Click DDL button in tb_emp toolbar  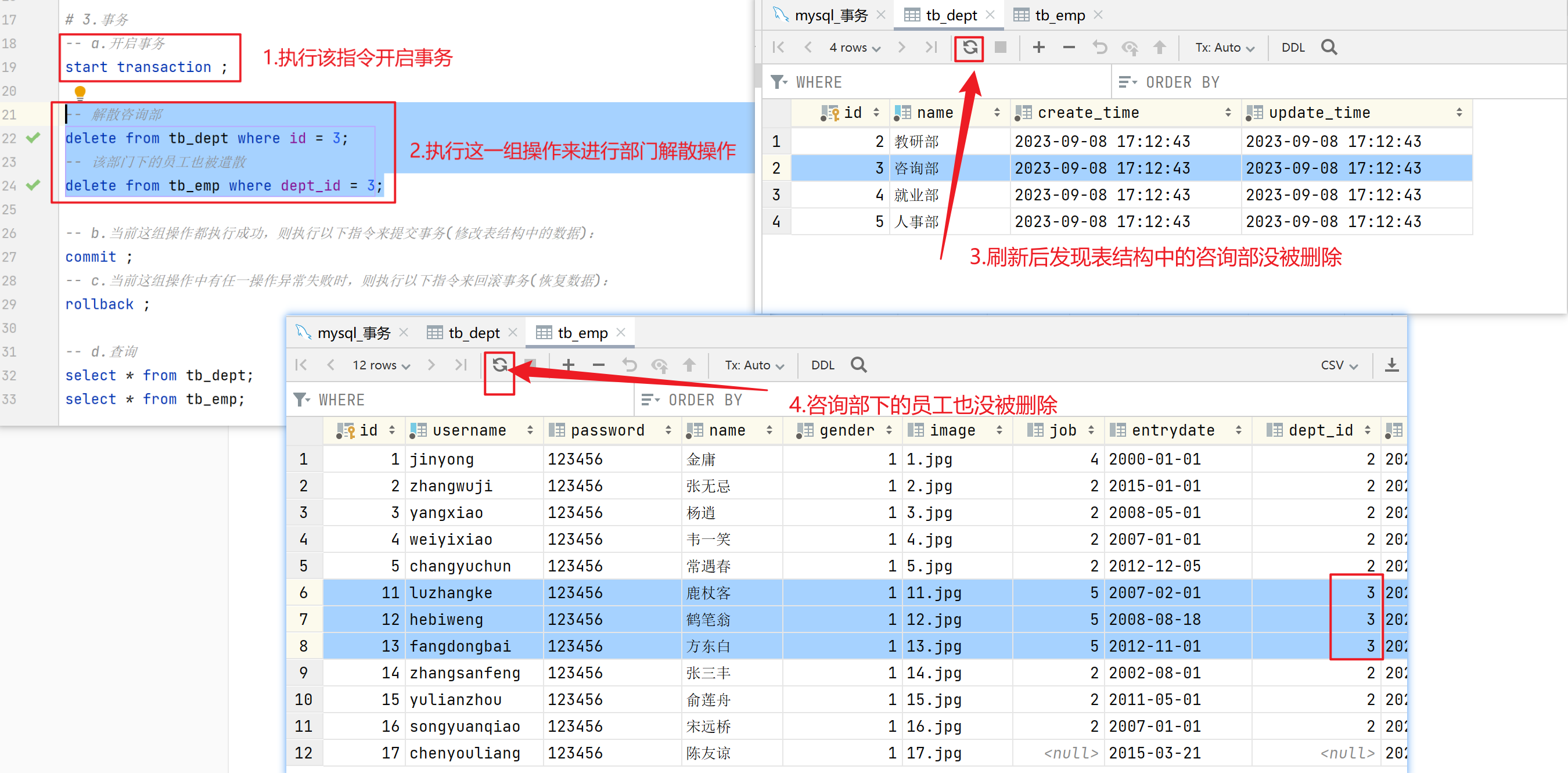coord(822,365)
